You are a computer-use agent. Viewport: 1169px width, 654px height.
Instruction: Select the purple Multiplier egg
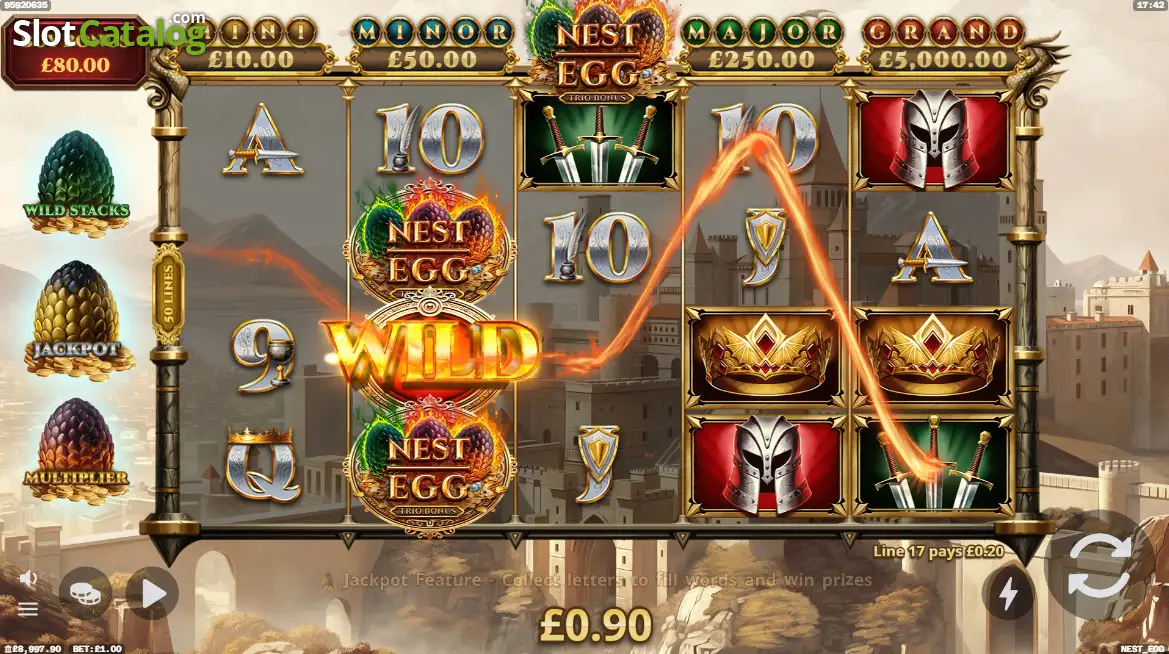[77, 451]
